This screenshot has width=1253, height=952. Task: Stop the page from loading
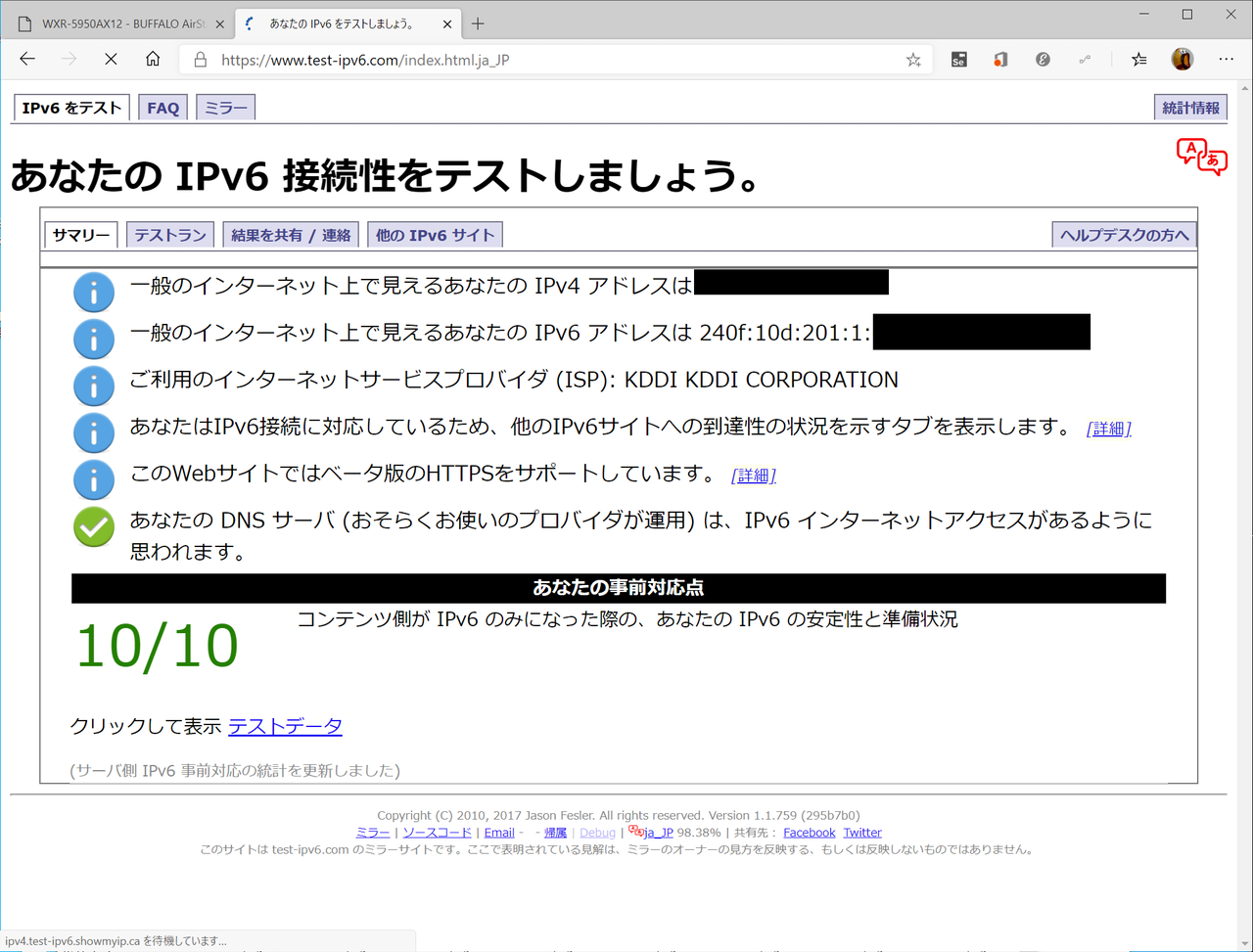tap(111, 59)
